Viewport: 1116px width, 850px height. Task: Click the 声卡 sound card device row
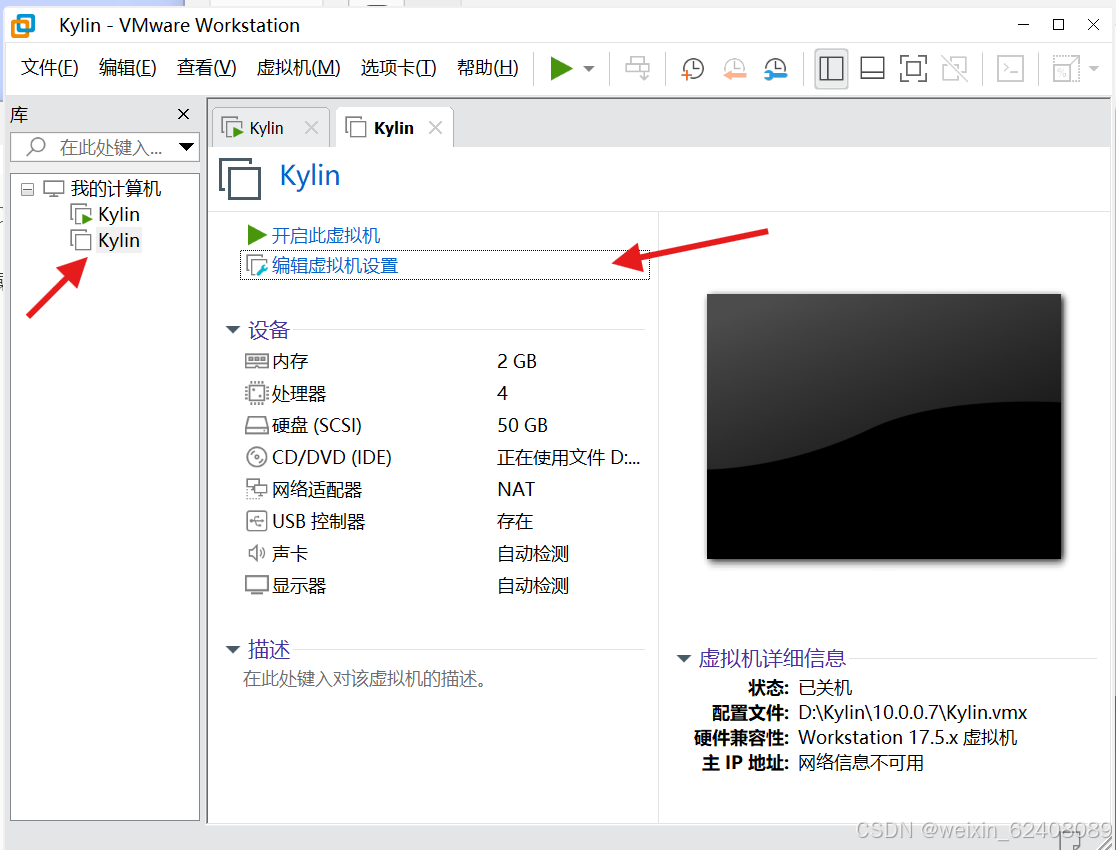click(443, 553)
